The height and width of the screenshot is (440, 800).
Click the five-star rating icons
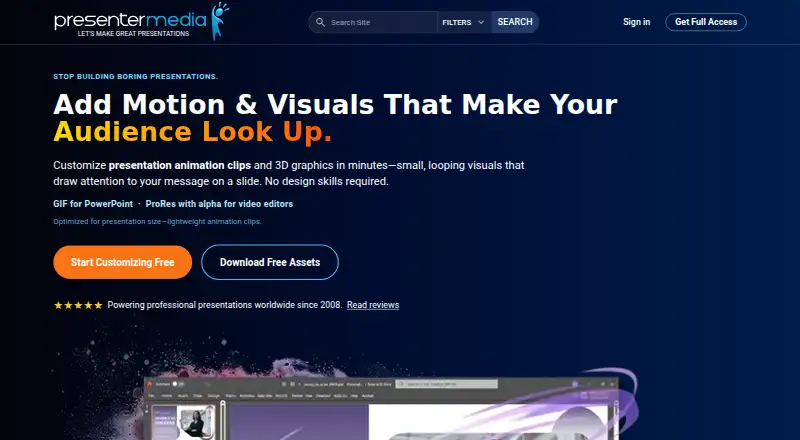tap(78, 305)
